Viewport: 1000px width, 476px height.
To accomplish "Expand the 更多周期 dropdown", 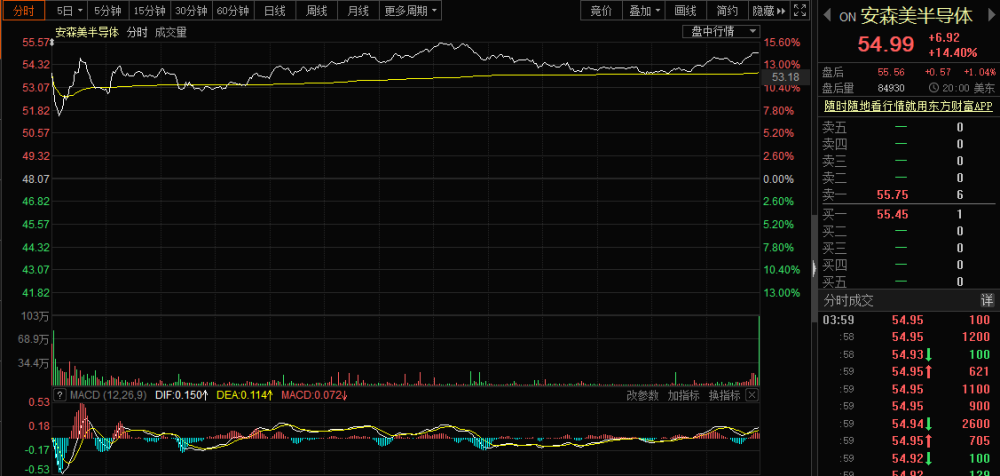I will pos(411,10).
